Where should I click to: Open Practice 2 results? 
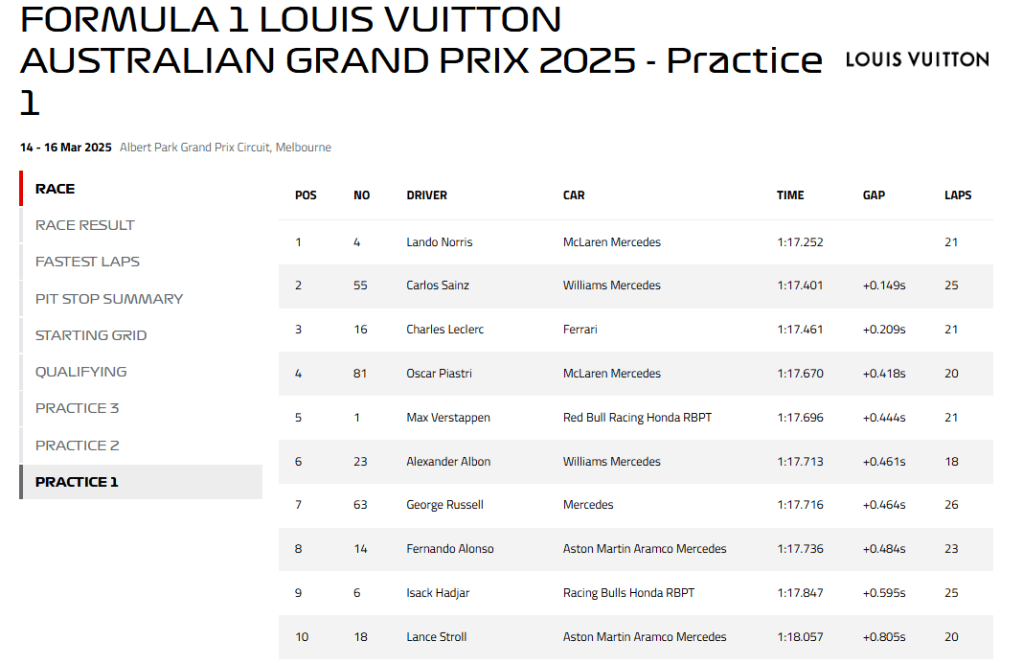[77, 445]
